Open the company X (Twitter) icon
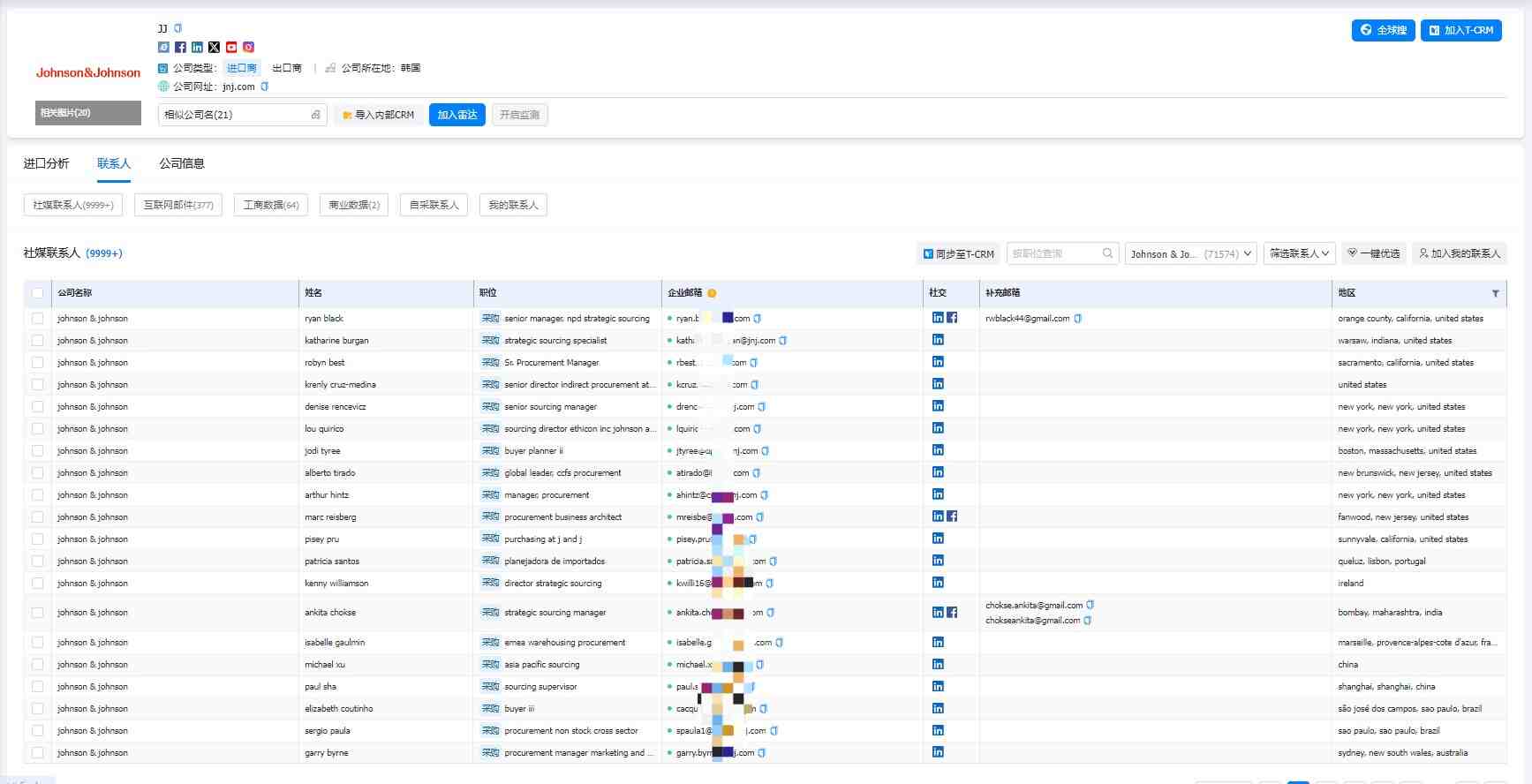Viewport: 1532px width, 784px height. (x=214, y=48)
